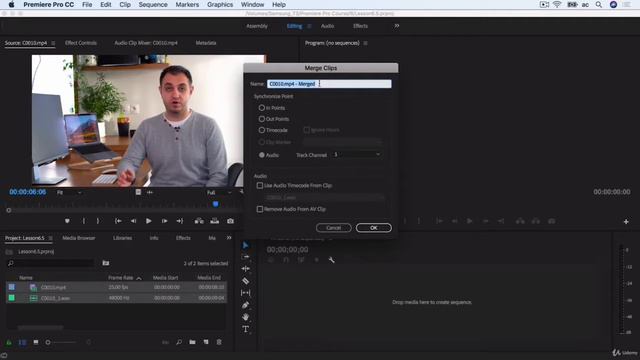This screenshot has height=360, width=640.
Task: Toggle the green label box of audio clip
Action: tap(11, 298)
